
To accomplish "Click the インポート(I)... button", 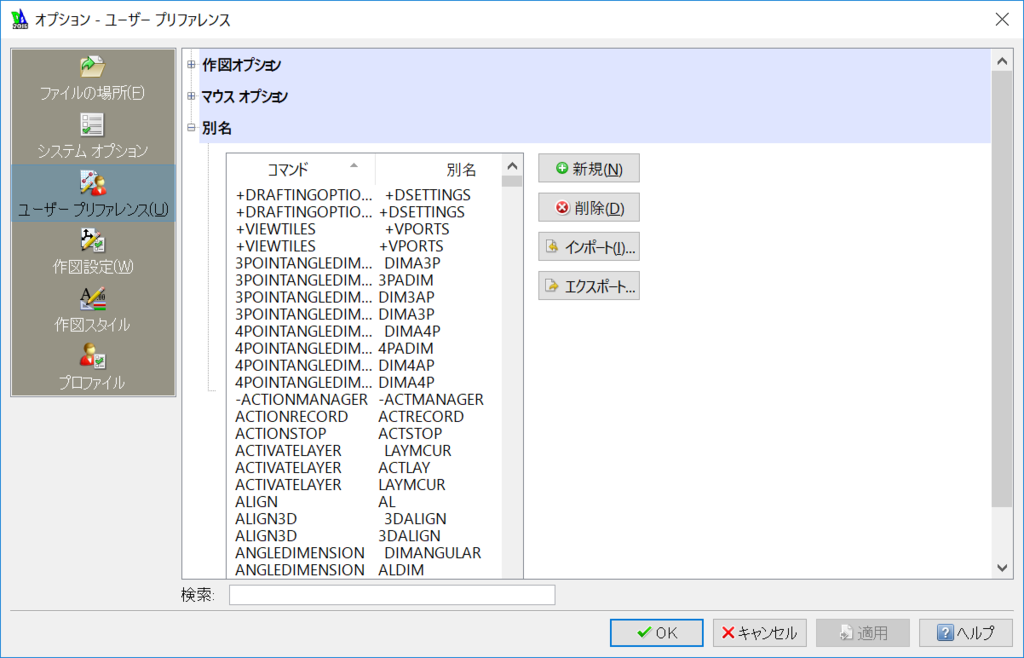I will tap(588, 247).
